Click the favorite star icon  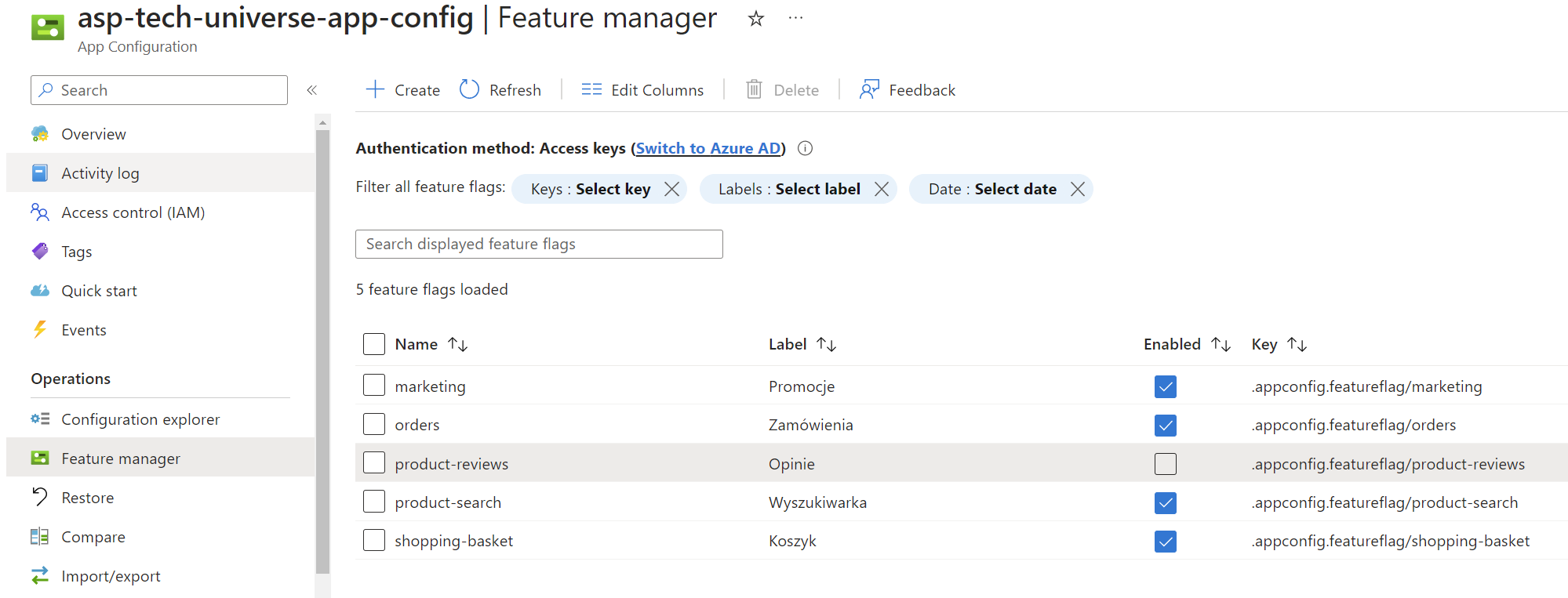pos(755,19)
